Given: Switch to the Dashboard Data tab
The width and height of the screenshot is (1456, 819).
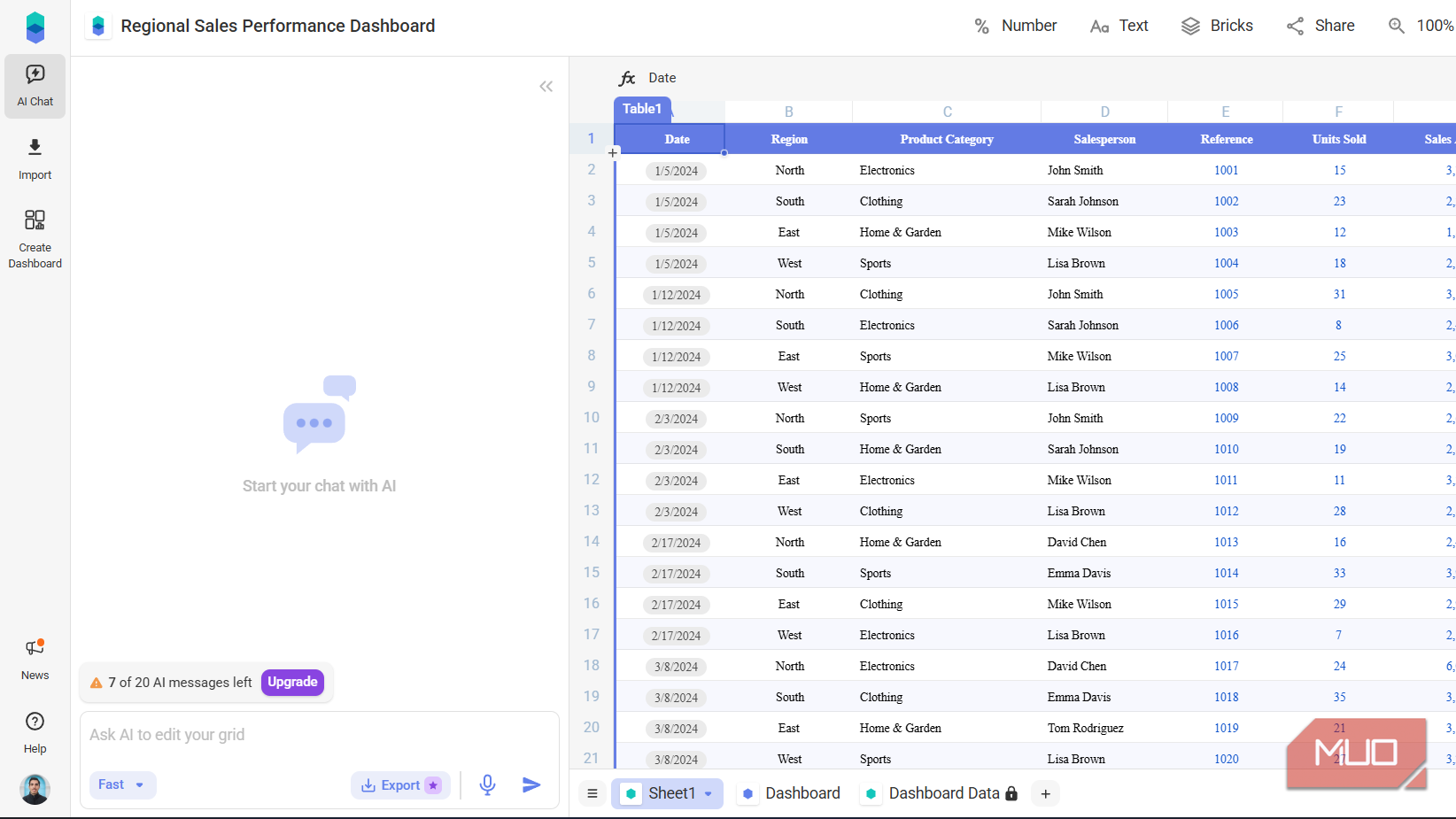Looking at the screenshot, I should coord(941,793).
